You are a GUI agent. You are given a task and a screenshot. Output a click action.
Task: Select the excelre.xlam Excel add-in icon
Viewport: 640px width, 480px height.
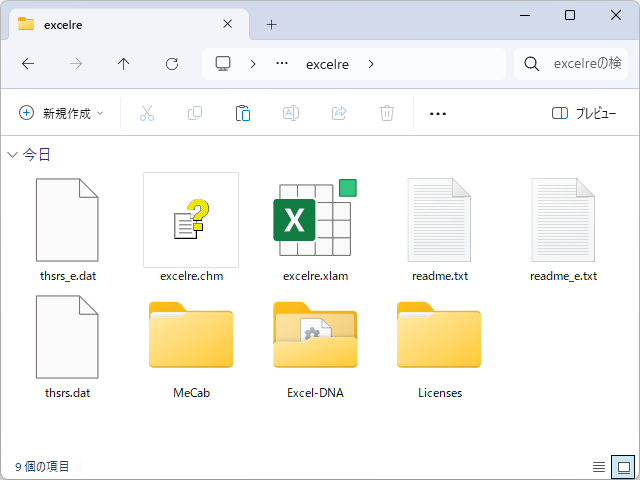315,218
